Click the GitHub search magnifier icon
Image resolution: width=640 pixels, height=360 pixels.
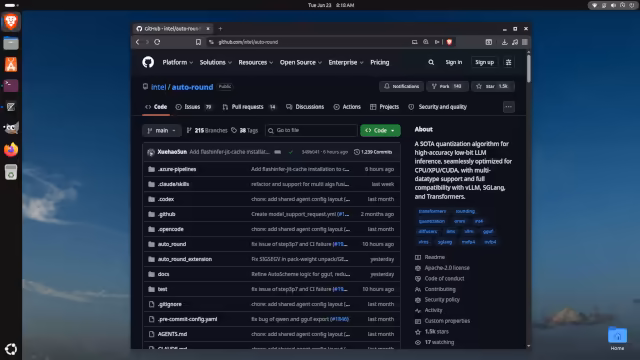click(431, 62)
